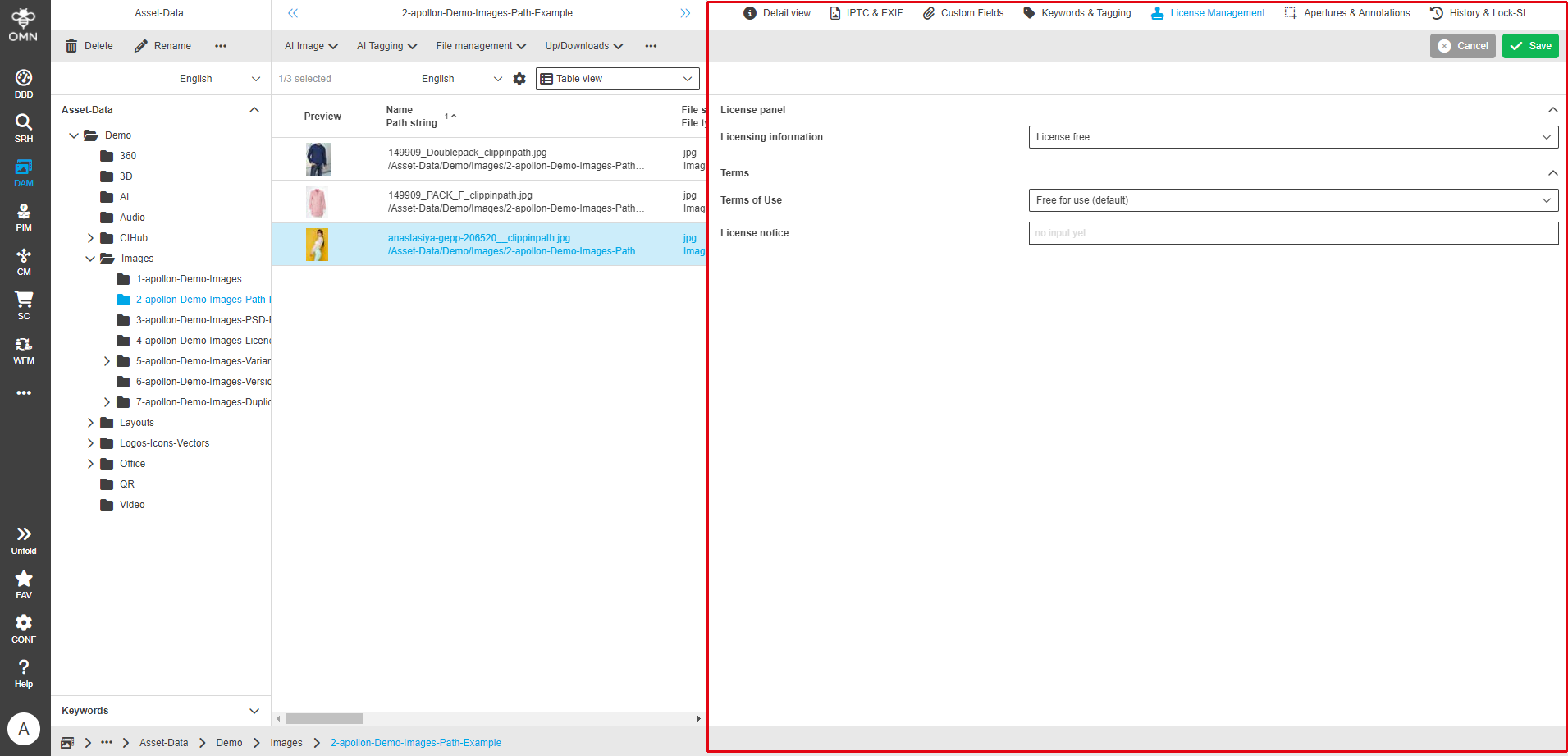Image resolution: width=1568 pixels, height=756 pixels.
Task: Open the AI Tagging menu
Action: click(387, 46)
